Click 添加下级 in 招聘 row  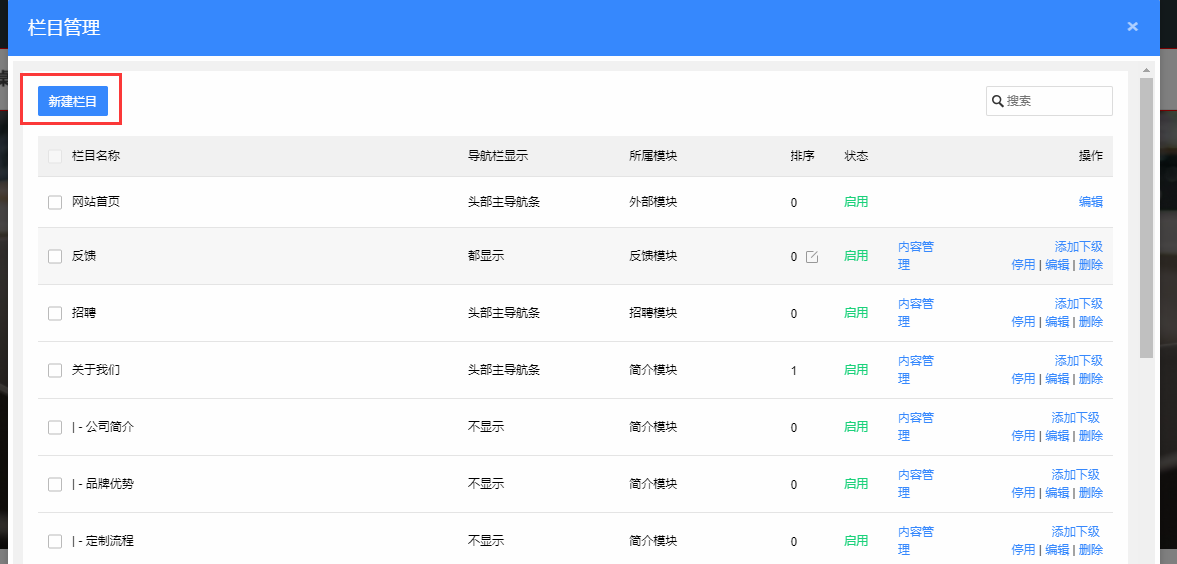click(x=1079, y=303)
